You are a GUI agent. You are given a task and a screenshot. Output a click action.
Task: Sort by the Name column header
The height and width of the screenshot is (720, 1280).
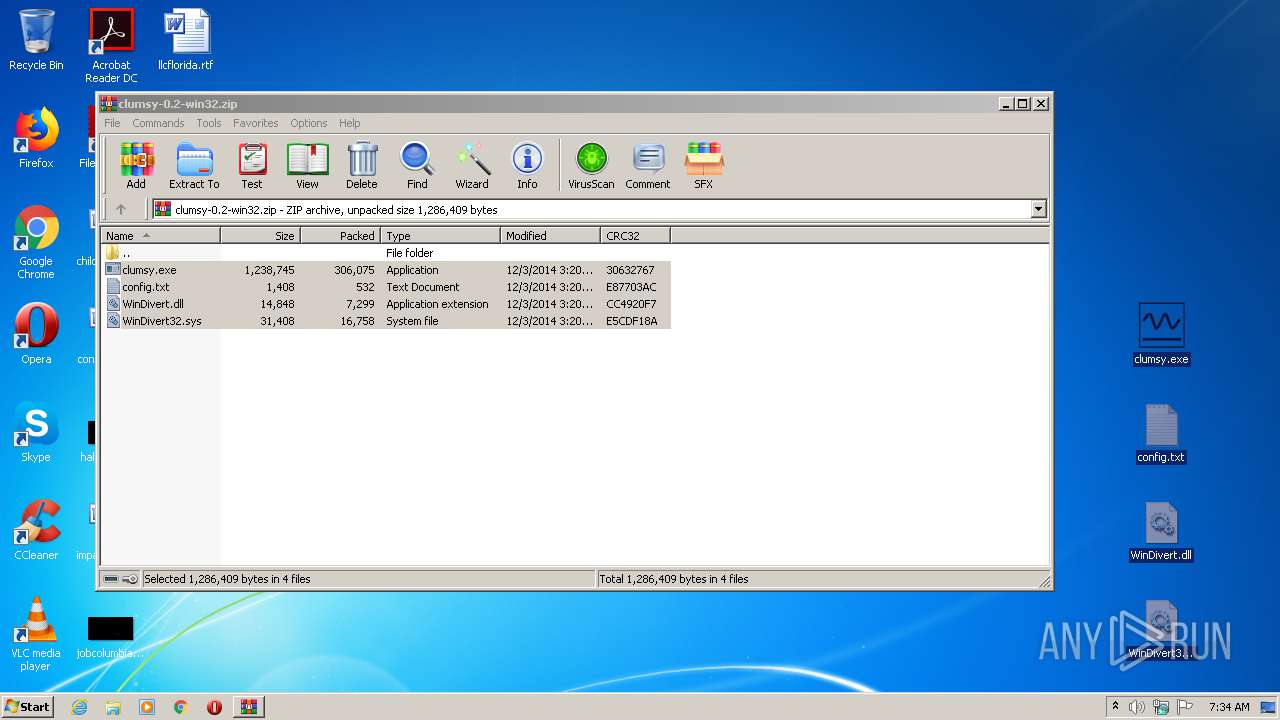pyautogui.click(x=161, y=236)
